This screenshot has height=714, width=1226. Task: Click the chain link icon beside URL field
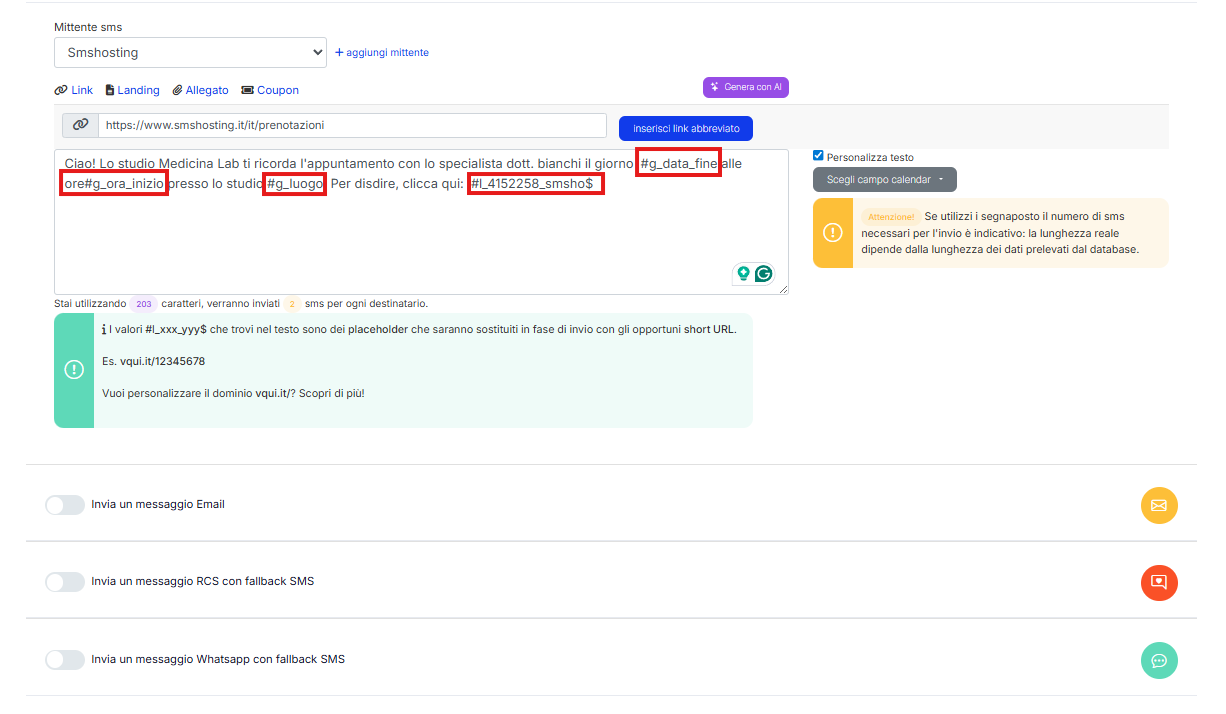tap(80, 125)
